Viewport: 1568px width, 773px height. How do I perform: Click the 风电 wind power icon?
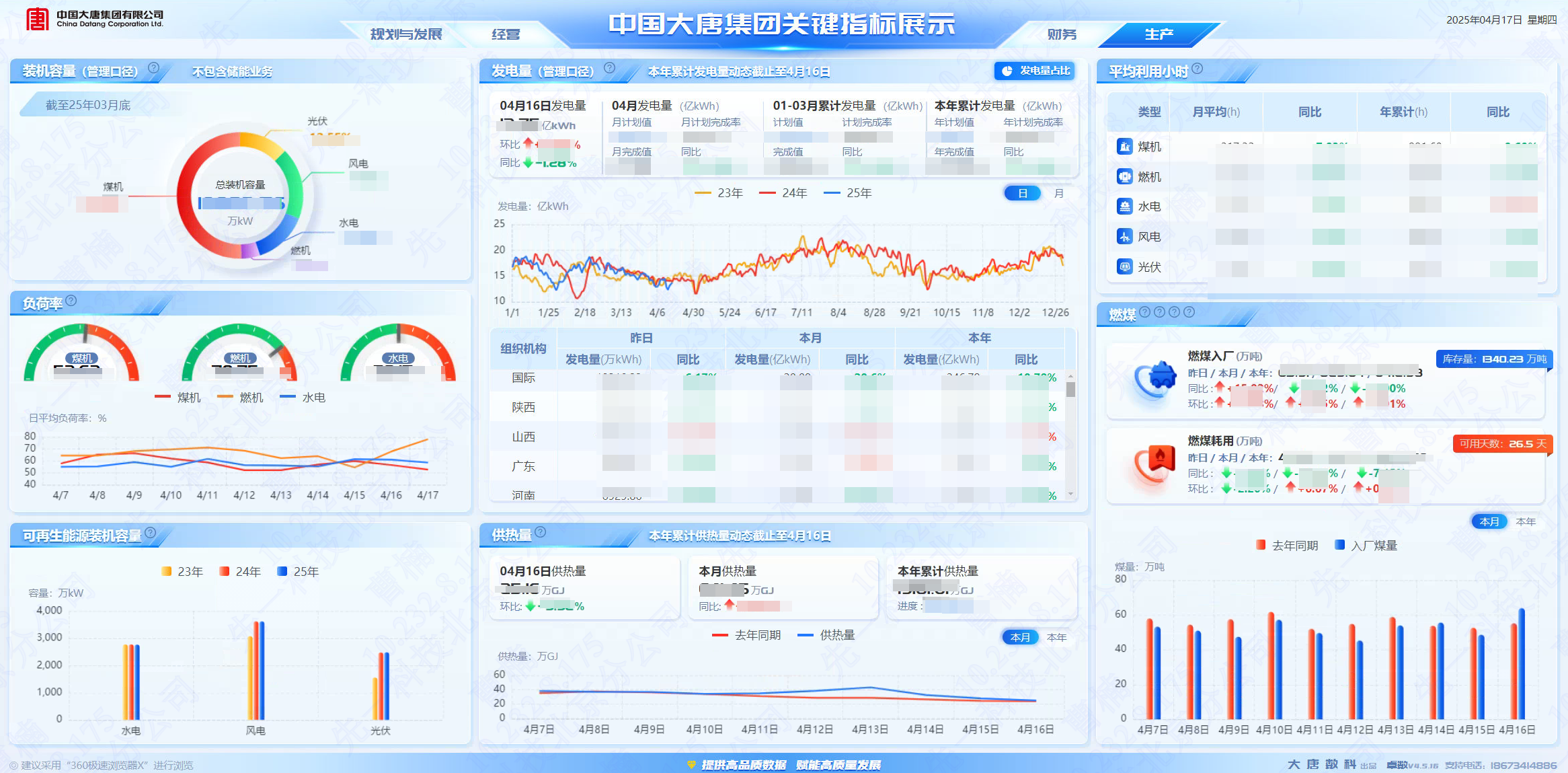coord(1124,237)
